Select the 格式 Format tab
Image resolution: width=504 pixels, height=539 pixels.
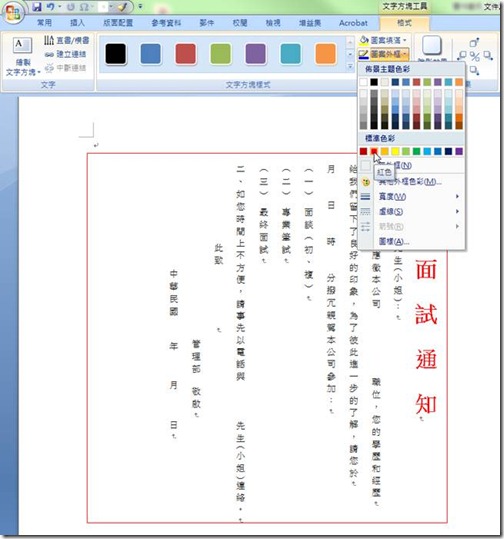[404, 23]
